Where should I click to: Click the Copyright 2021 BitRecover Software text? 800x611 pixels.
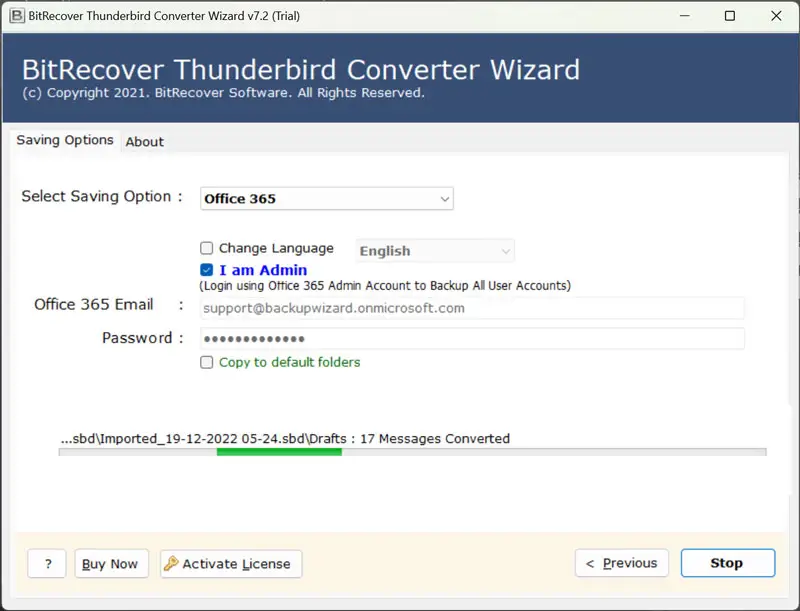223,93
